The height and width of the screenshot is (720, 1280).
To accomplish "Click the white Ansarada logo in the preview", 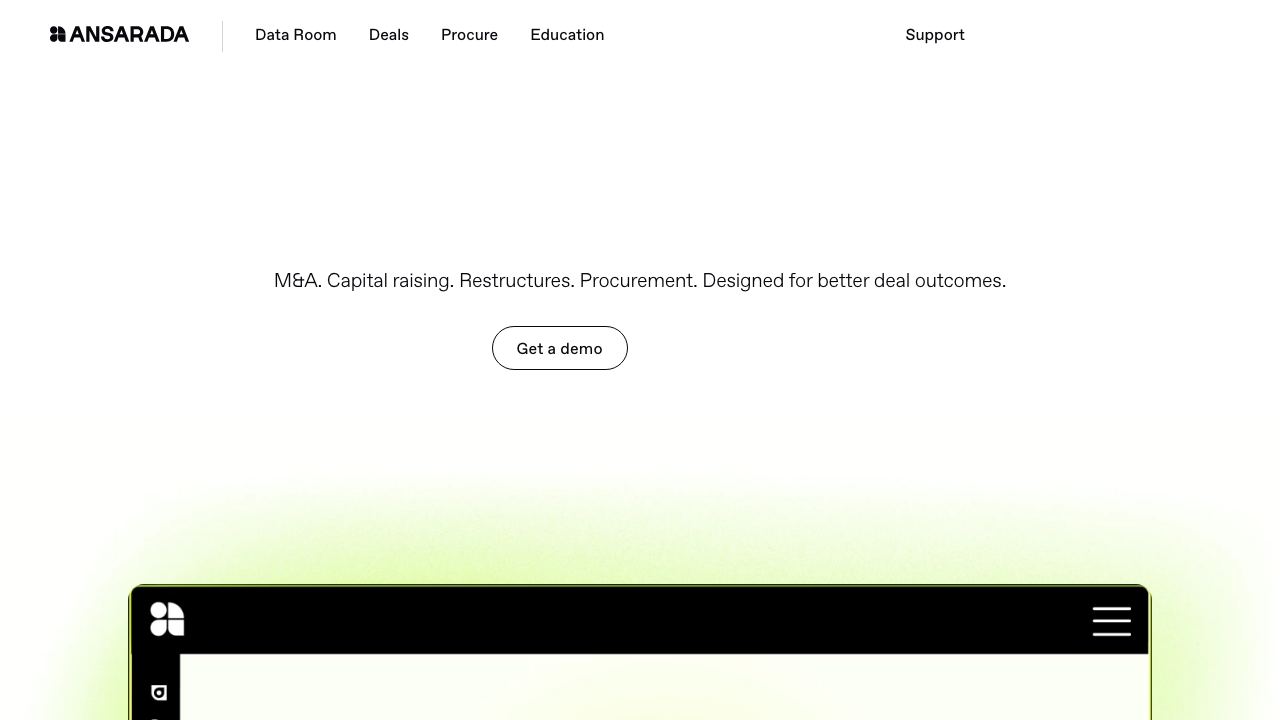I will point(167,619).
